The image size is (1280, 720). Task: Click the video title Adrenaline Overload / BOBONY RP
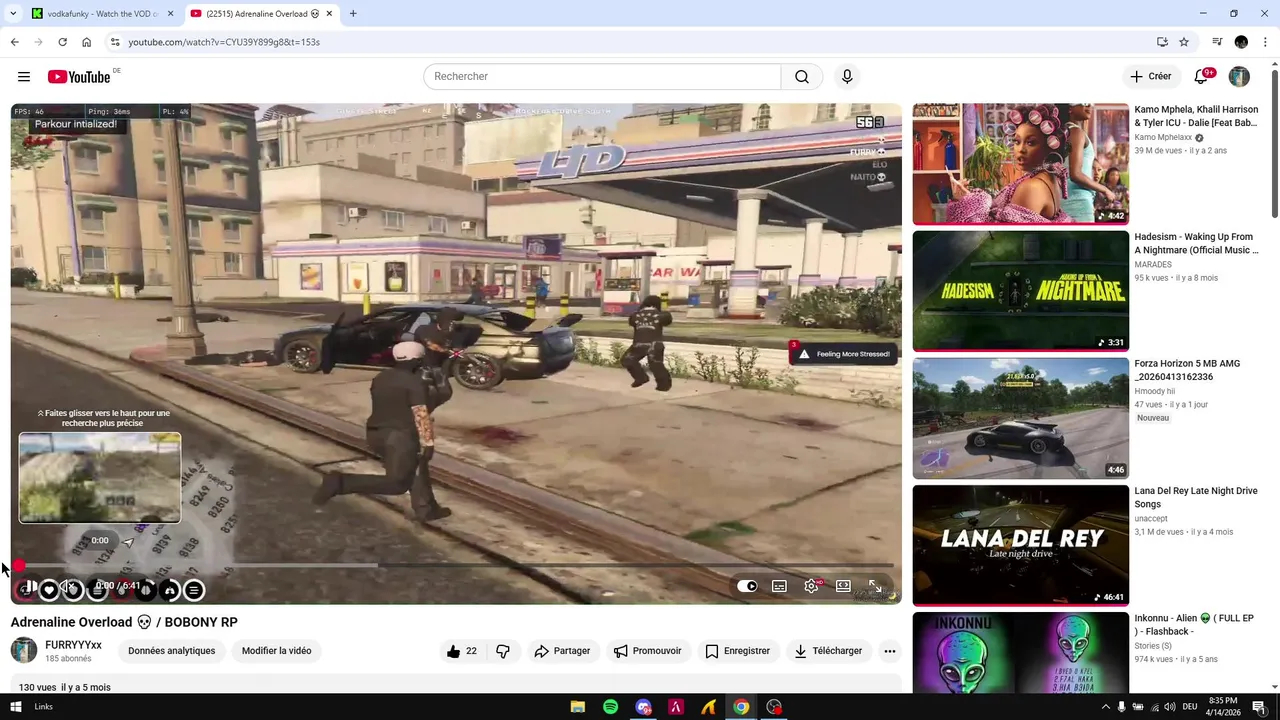click(124, 622)
